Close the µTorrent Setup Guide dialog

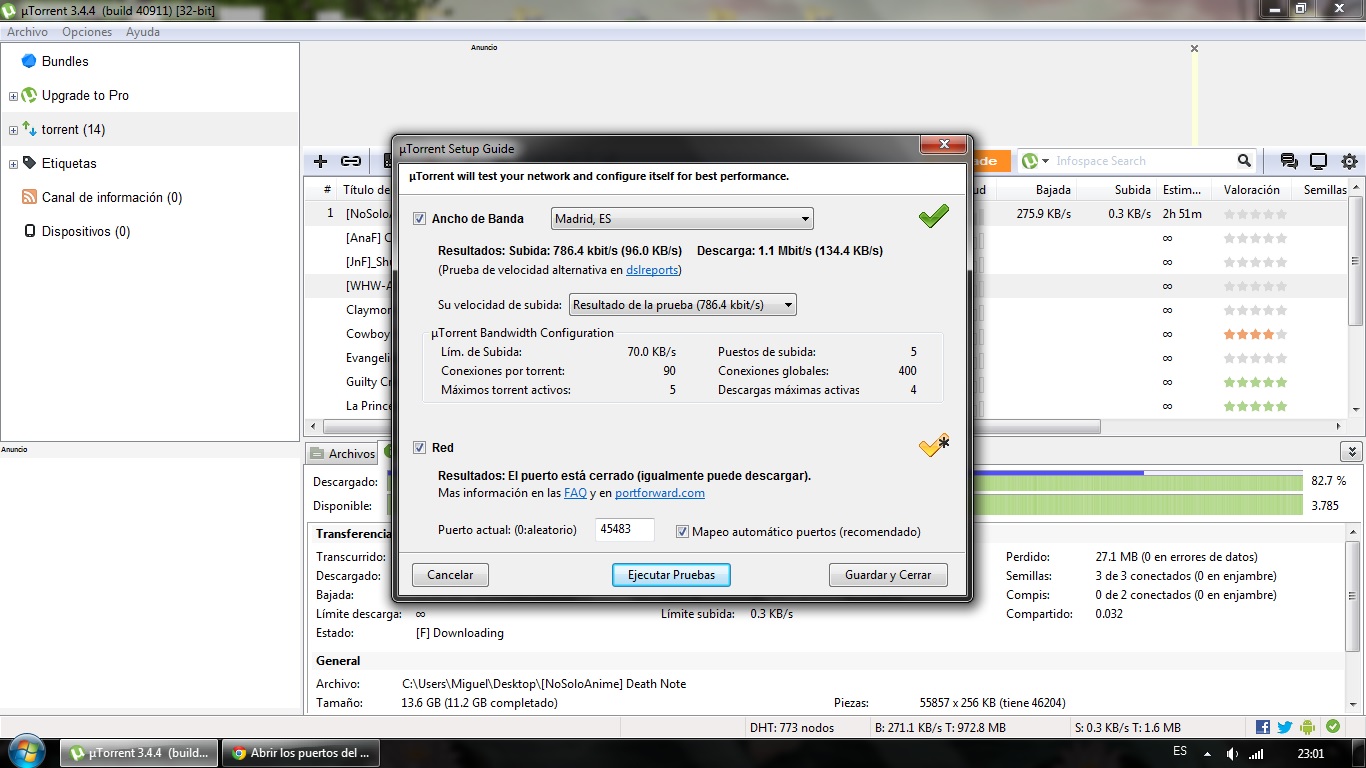pyautogui.click(x=943, y=146)
